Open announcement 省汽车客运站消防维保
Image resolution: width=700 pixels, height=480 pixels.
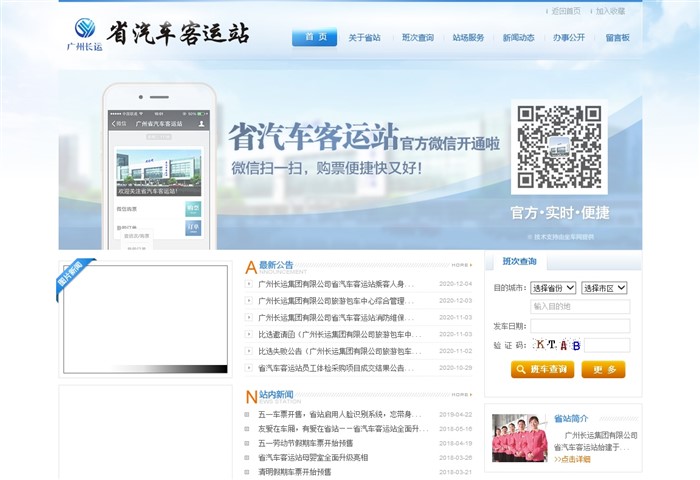pyautogui.click(x=336, y=317)
